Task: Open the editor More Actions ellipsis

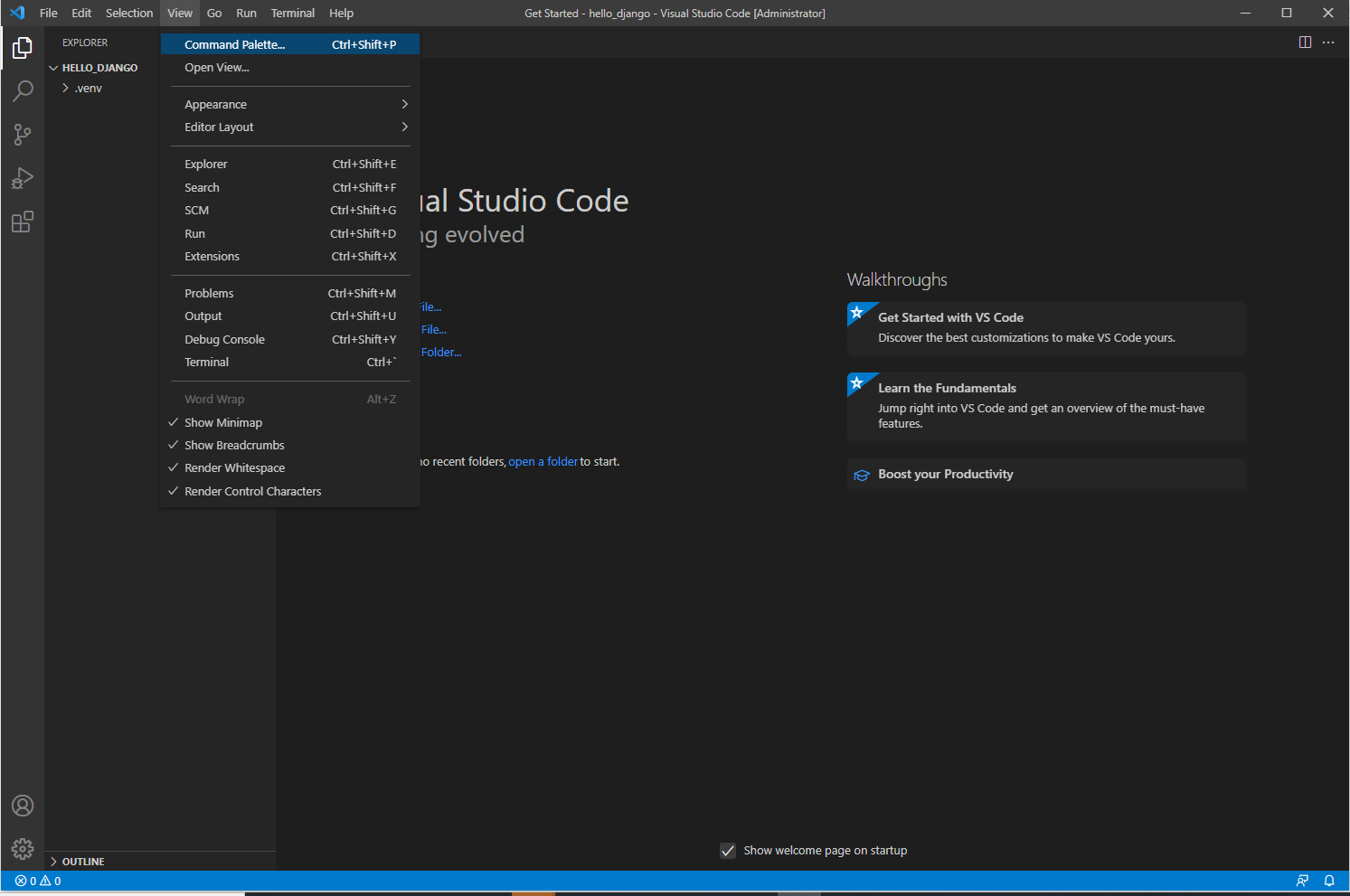Action: pyautogui.click(x=1328, y=42)
